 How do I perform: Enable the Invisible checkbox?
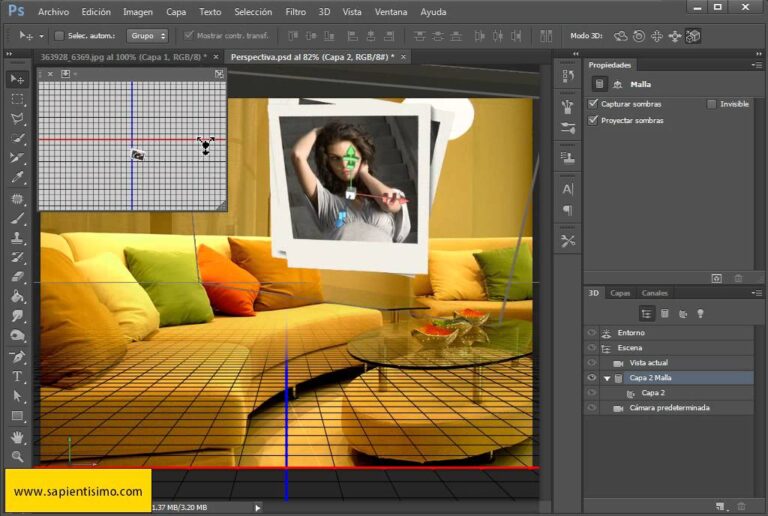(x=711, y=104)
